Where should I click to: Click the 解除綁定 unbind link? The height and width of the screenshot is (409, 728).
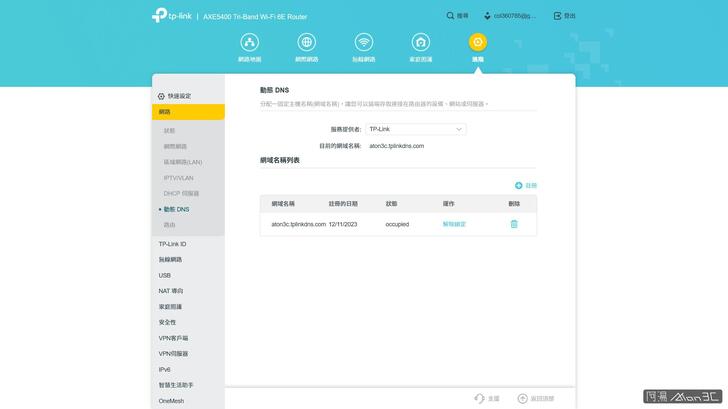point(454,224)
